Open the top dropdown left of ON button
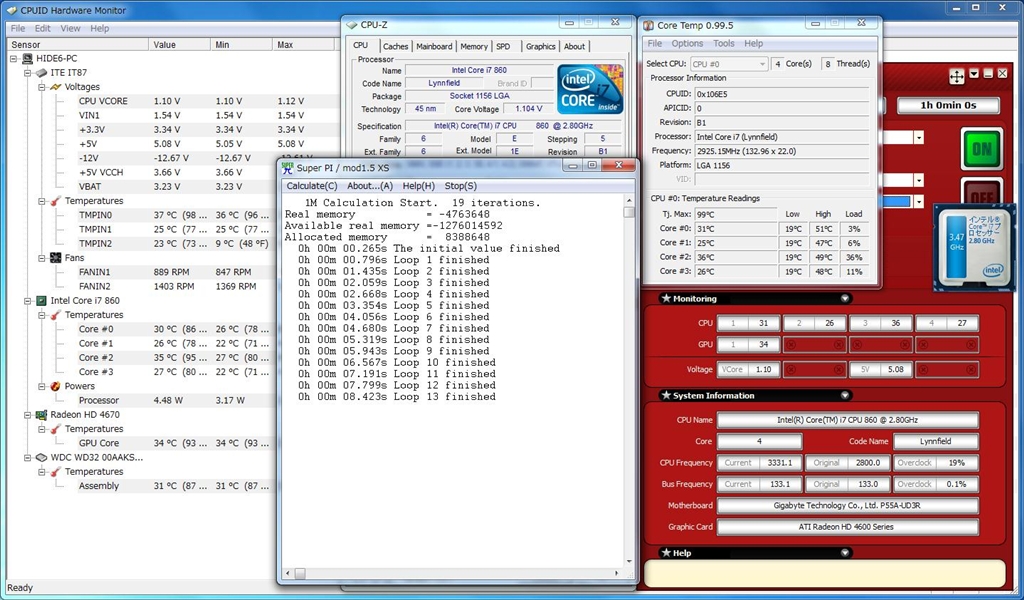The image size is (1024, 600). point(919,138)
